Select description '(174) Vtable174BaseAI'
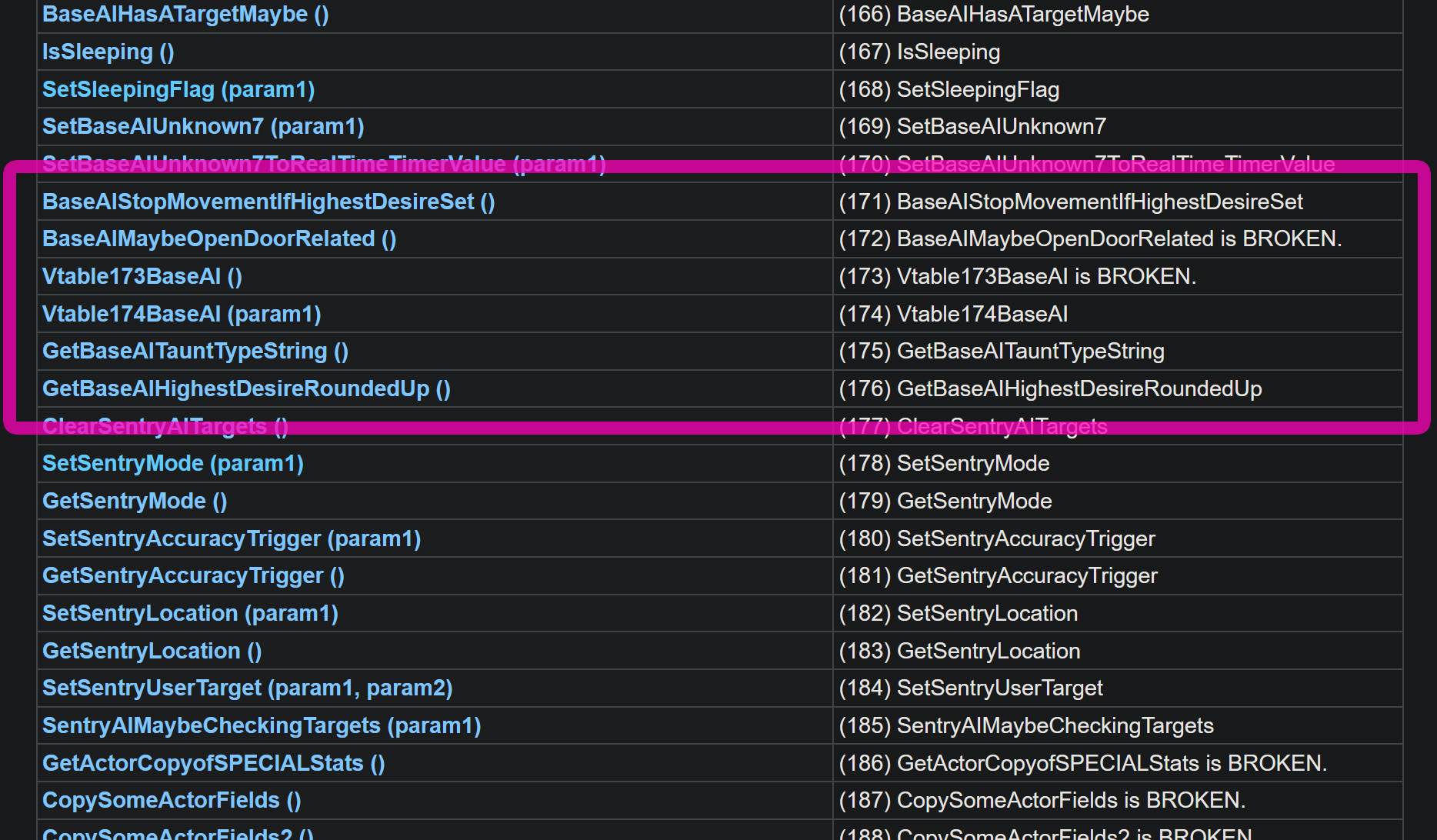 coord(953,314)
